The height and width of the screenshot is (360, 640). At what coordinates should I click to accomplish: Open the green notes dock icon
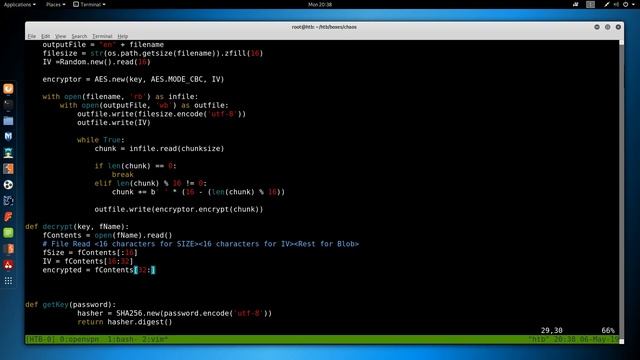pyautogui.click(x=8, y=233)
